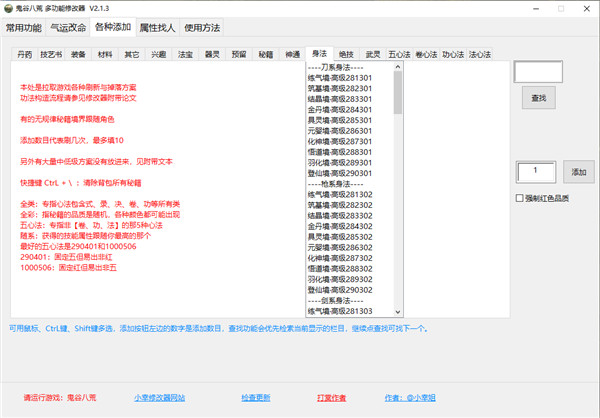
Task: Click the list scrollbar down arrow
Action: tap(398, 312)
